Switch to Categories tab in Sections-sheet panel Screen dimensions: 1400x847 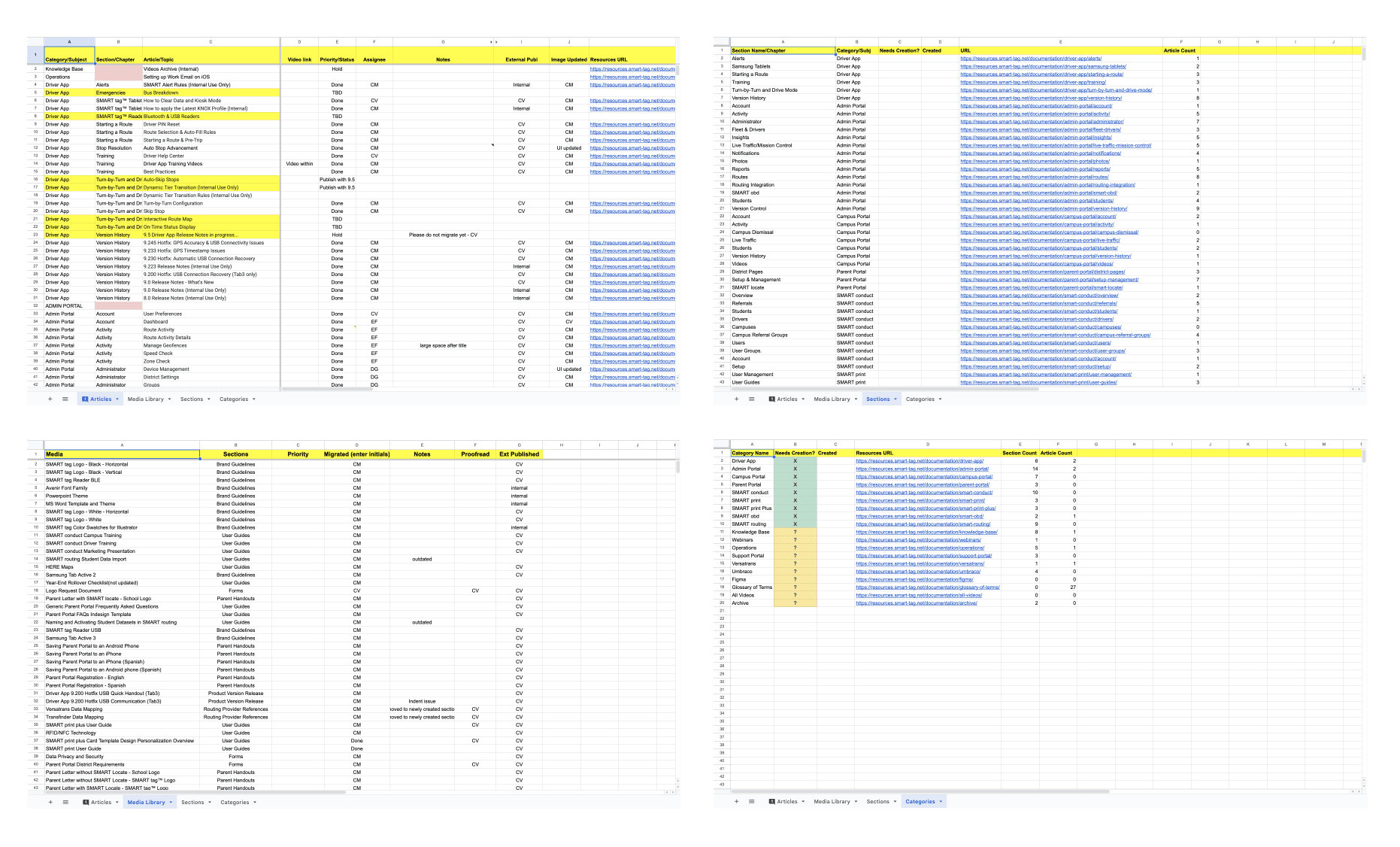coord(920,399)
